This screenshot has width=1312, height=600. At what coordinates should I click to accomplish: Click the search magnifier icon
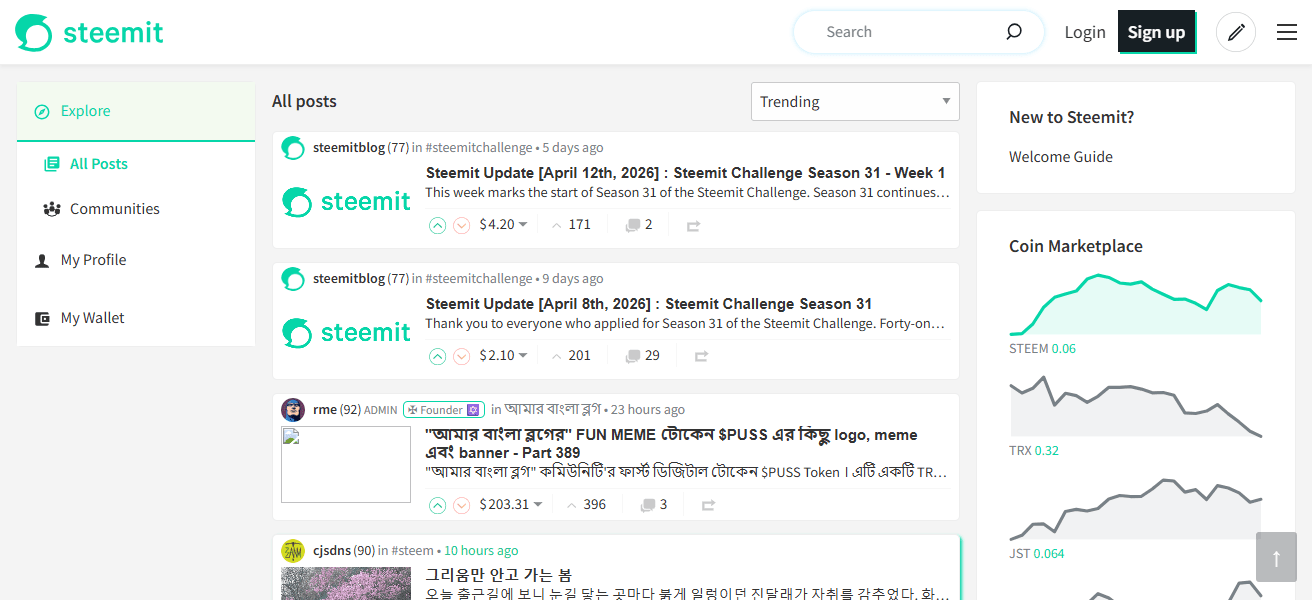pos(1014,32)
